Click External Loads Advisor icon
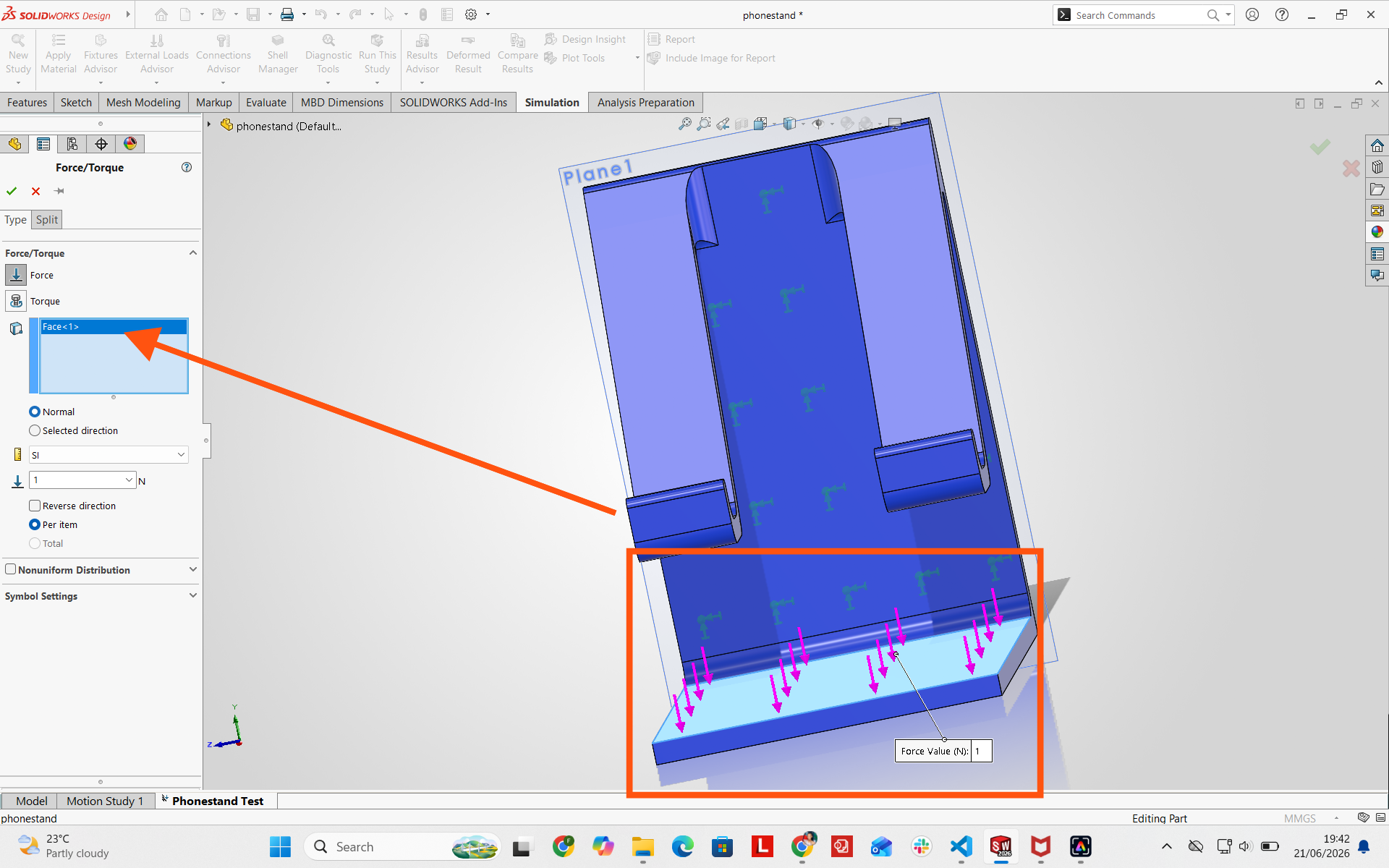This screenshot has width=1389, height=868. pyautogui.click(x=157, y=41)
